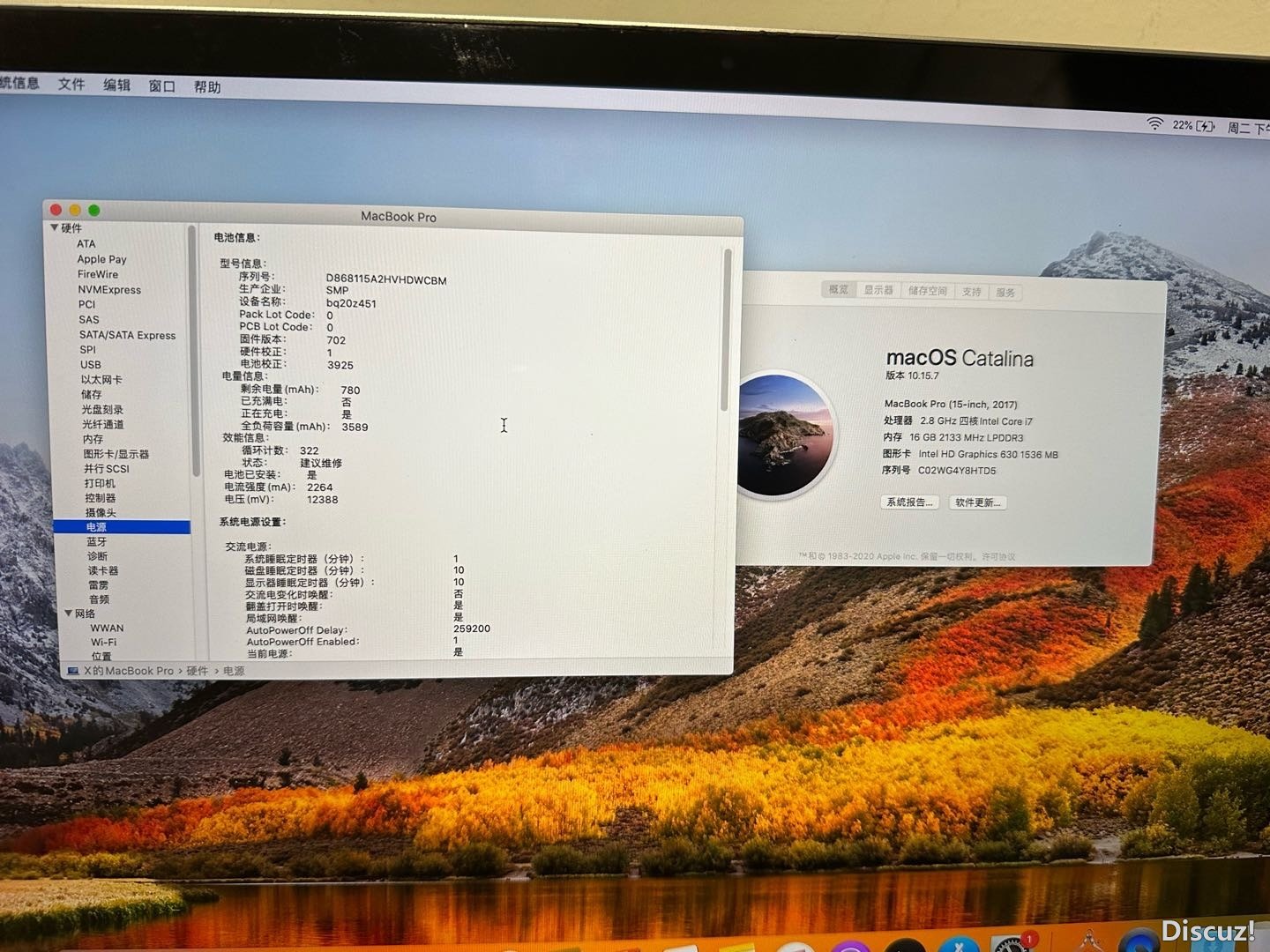Select ATA in the sidebar
The height and width of the screenshot is (952, 1270).
86,244
